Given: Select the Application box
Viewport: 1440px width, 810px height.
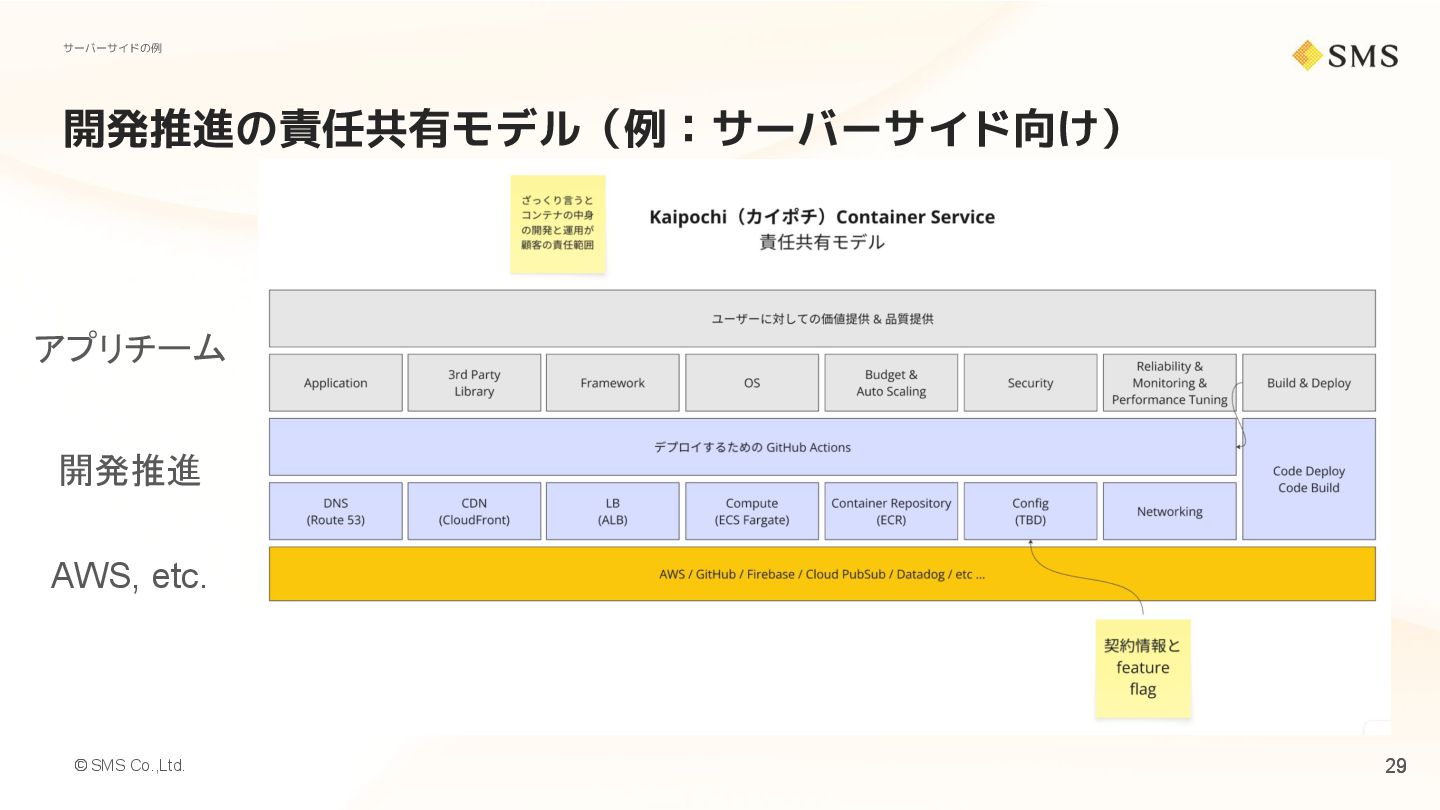Looking at the screenshot, I should click(336, 383).
